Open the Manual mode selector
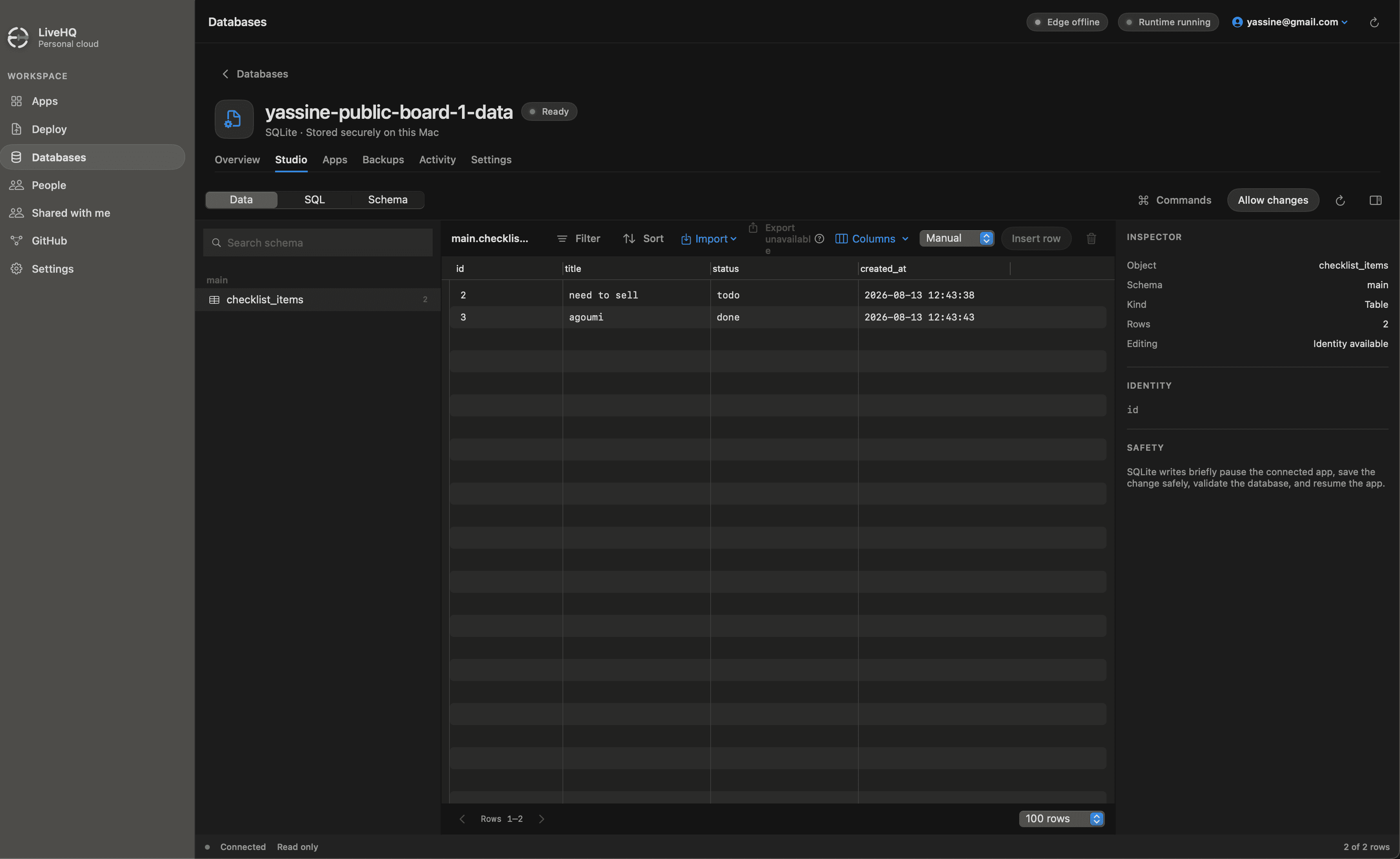1400x859 pixels. coord(957,238)
